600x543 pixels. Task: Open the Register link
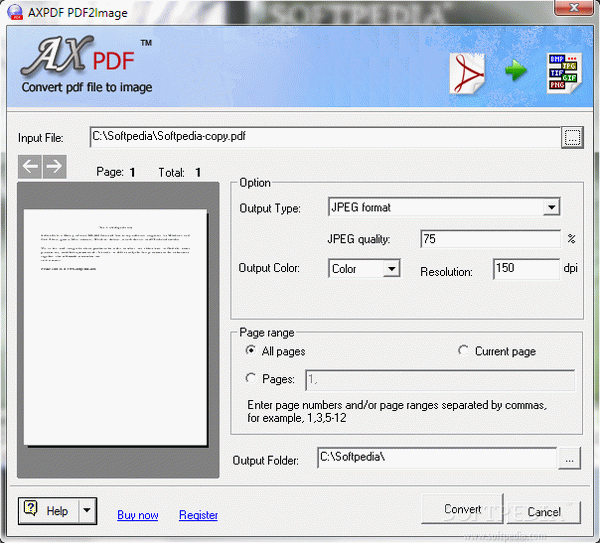[x=198, y=515]
